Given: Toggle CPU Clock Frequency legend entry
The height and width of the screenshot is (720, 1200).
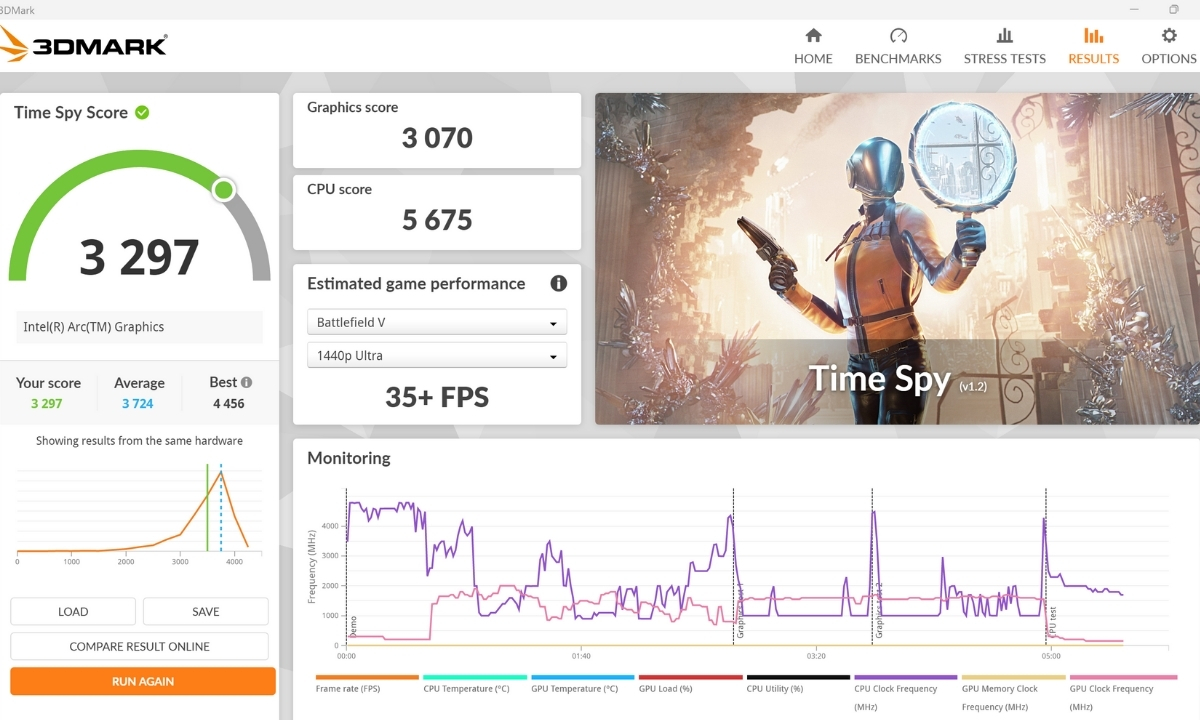Looking at the screenshot, I should click(906, 692).
